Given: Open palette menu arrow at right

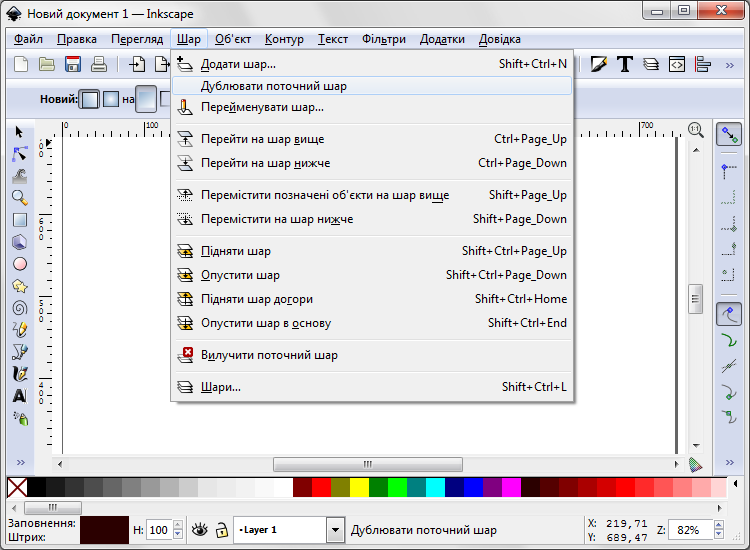Looking at the screenshot, I should click(x=735, y=484).
